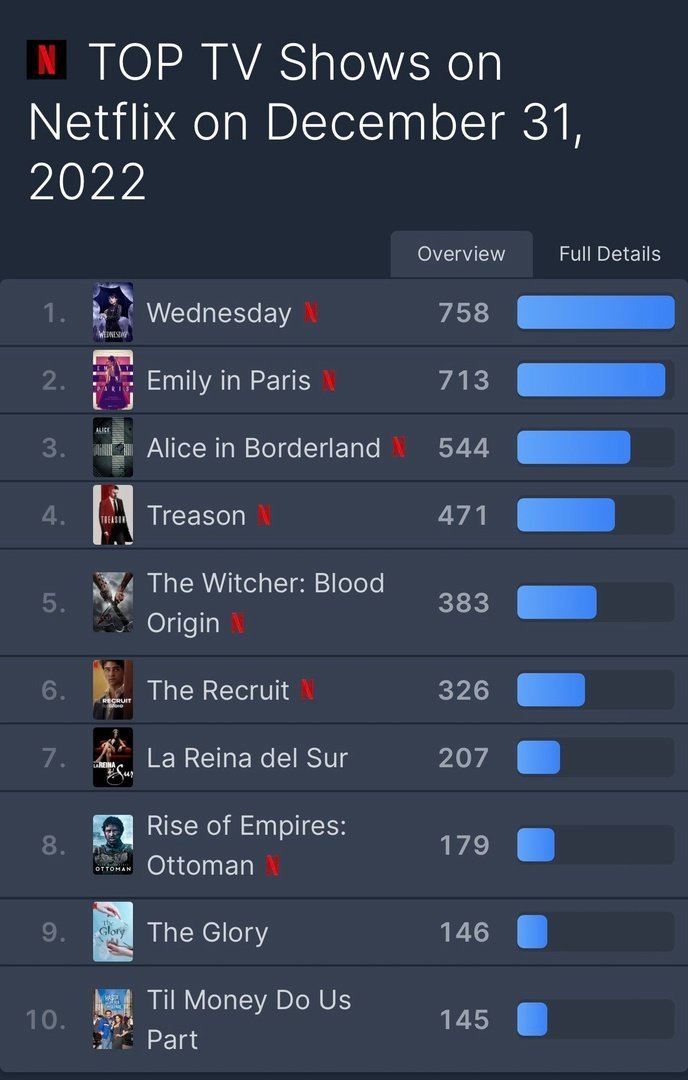
Task: Click the Netflix badge beside The Recruit
Action: point(308,690)
